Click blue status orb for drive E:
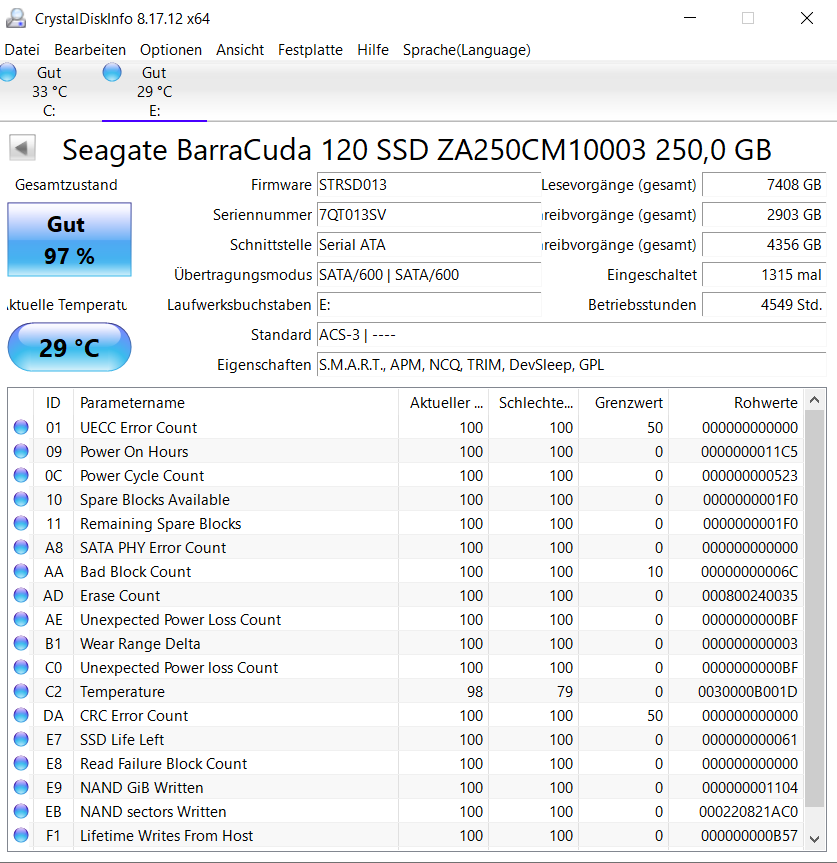The image size is (837, 863). pos(112,72)
